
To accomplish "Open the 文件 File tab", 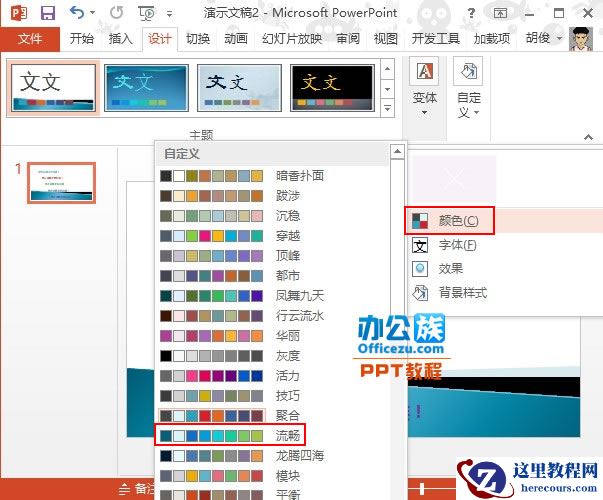I will [30, 38].
